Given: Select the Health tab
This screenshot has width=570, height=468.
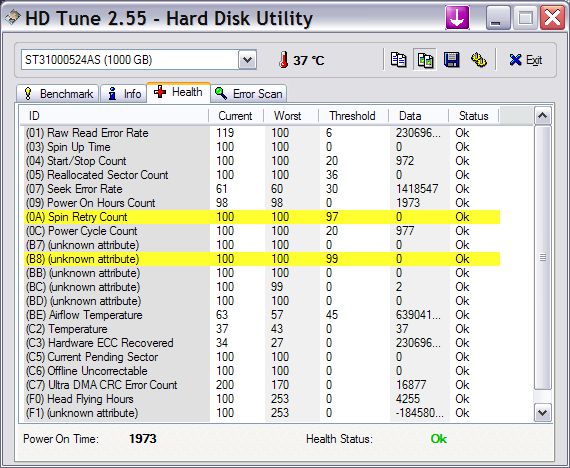Looking at the screenshot, I should [x=178, y=92].
